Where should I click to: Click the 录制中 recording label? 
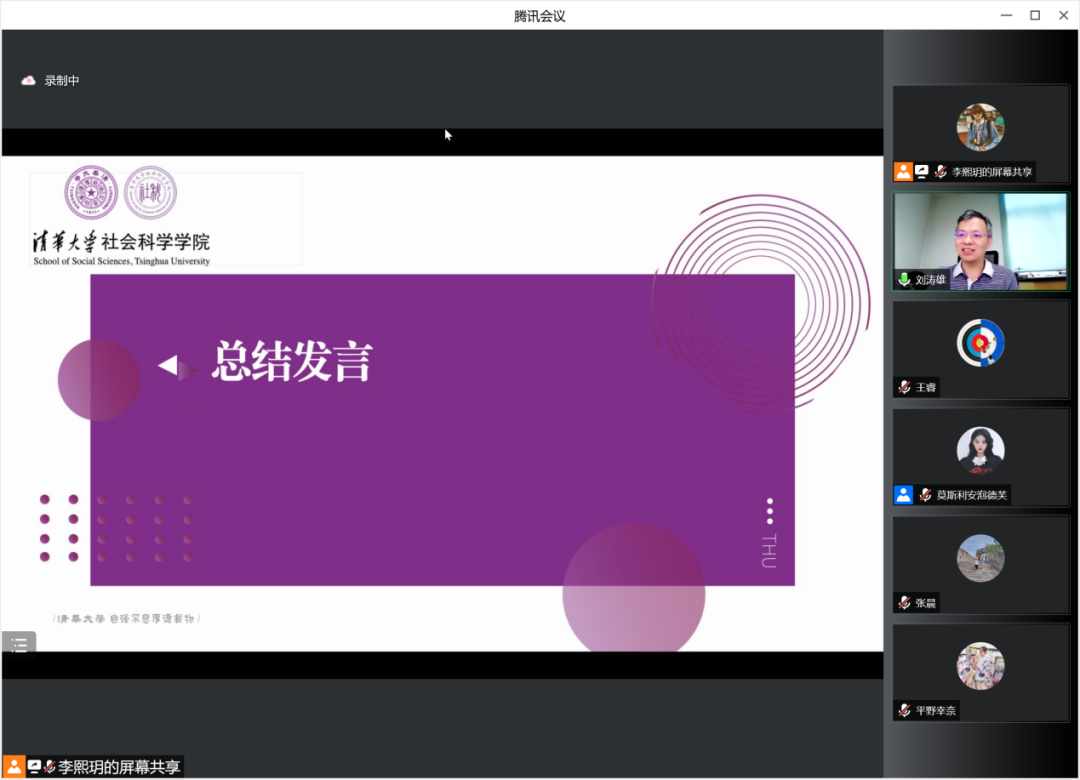pyautogui.click(x=62, y=80)
